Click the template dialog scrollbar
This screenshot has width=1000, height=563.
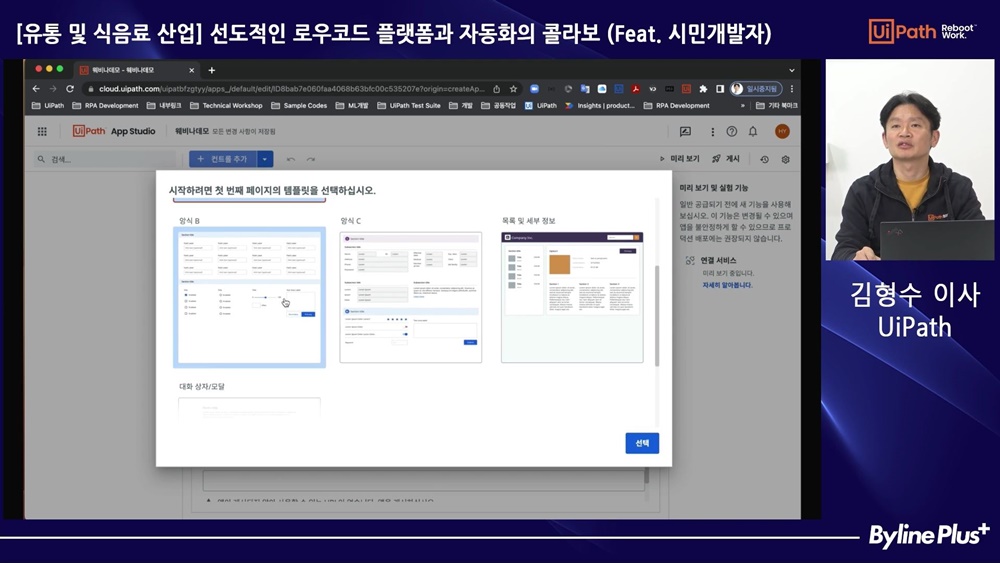[x=657, y=316]
